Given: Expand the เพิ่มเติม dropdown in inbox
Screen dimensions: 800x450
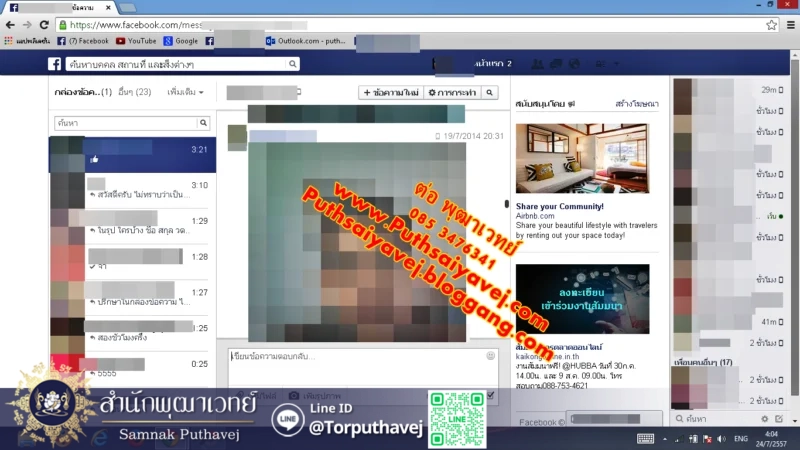Looking at the screenshot, I should point(185,92).
